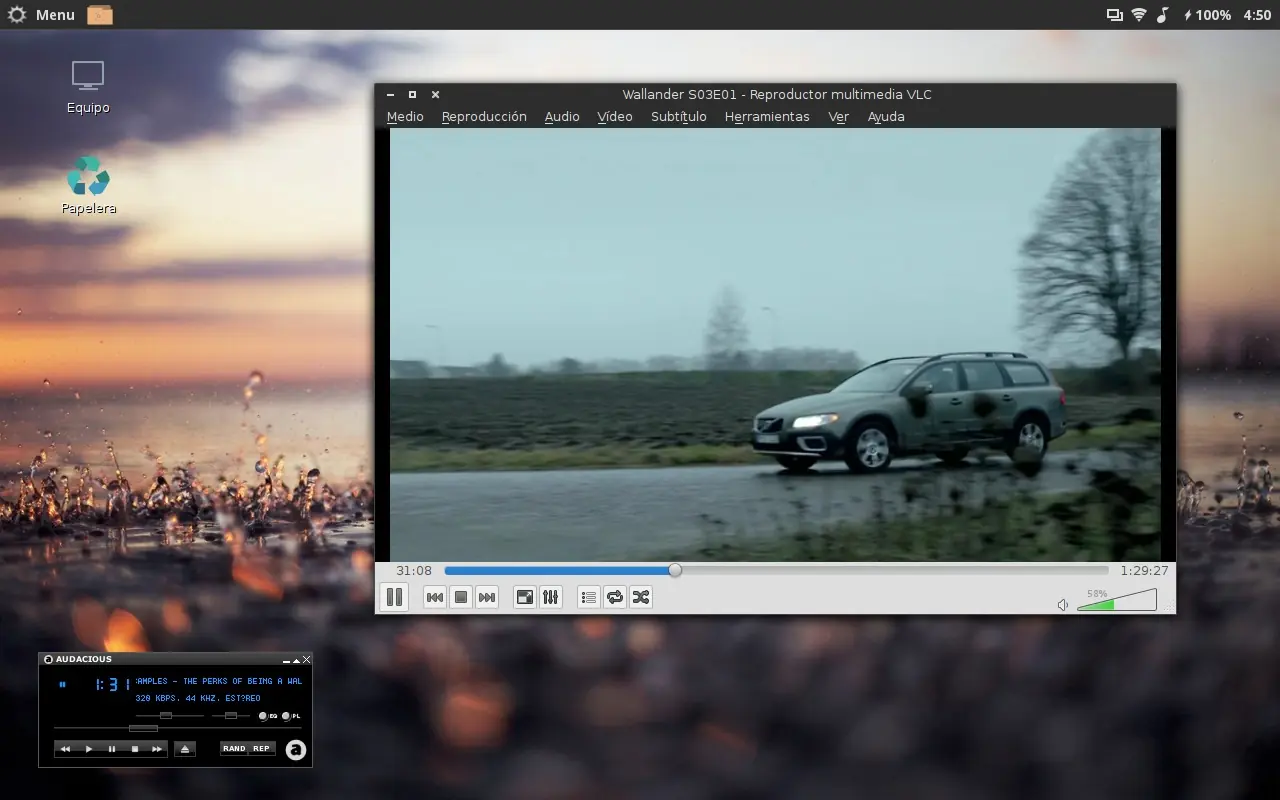Click the display switcher tray icon
1280x800 pixels.
(1114, 15)
